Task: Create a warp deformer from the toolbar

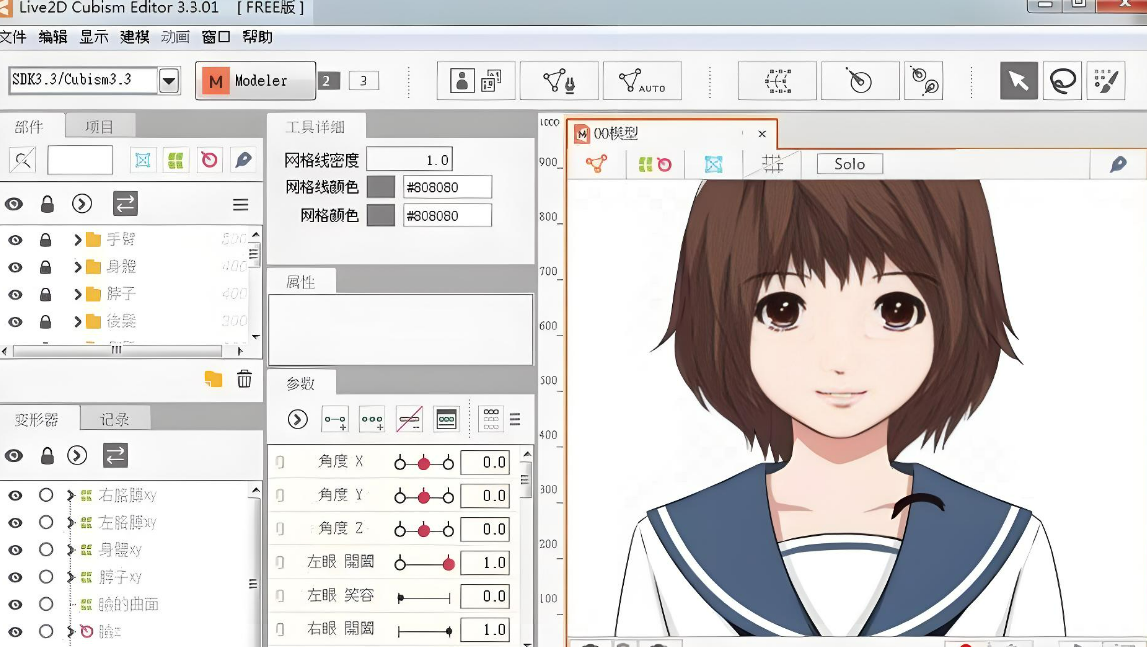Action: pyautogui.click(x=777, y=81)
